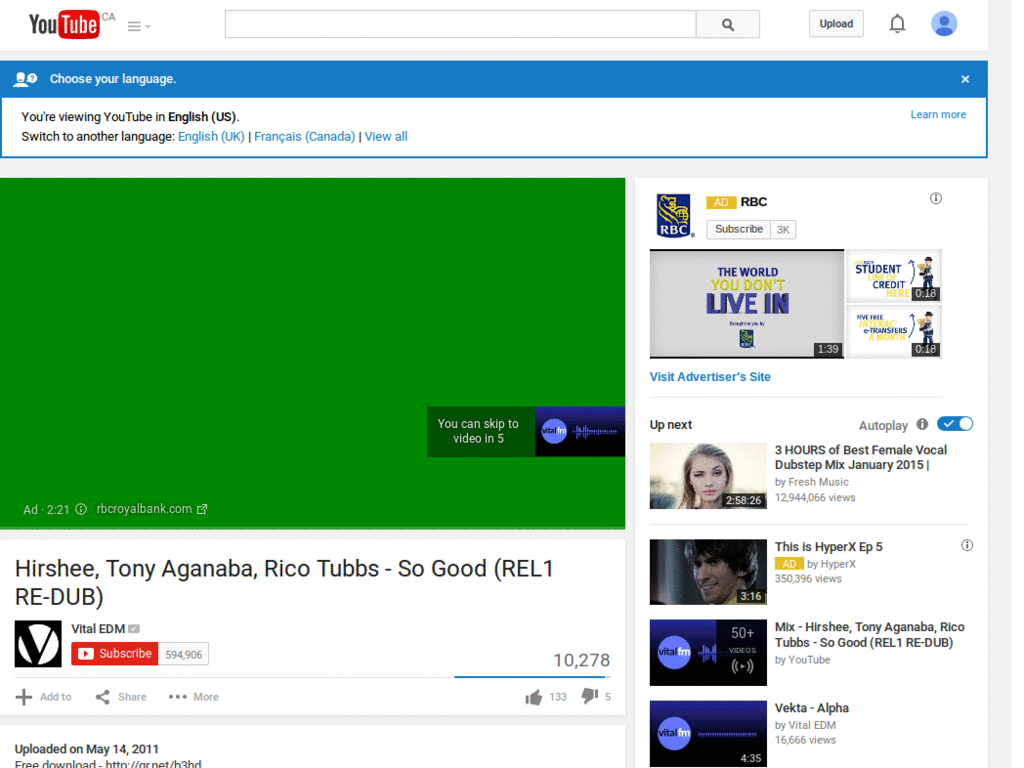This screenshot has width=1024, height=768.
Task: Visit Advertiser's Site link
Action: pos(710,377)
